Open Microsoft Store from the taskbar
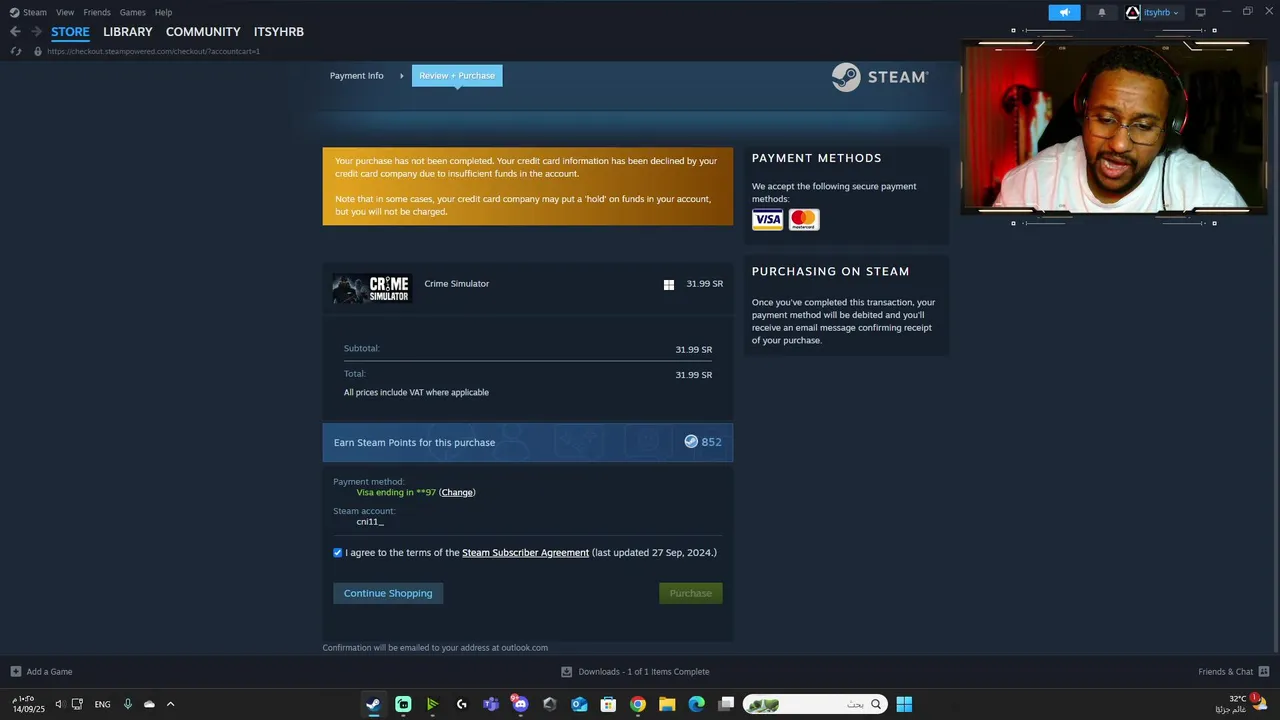Image resolution: width=1280 pixels, height=720 pixels. [608, 705]
